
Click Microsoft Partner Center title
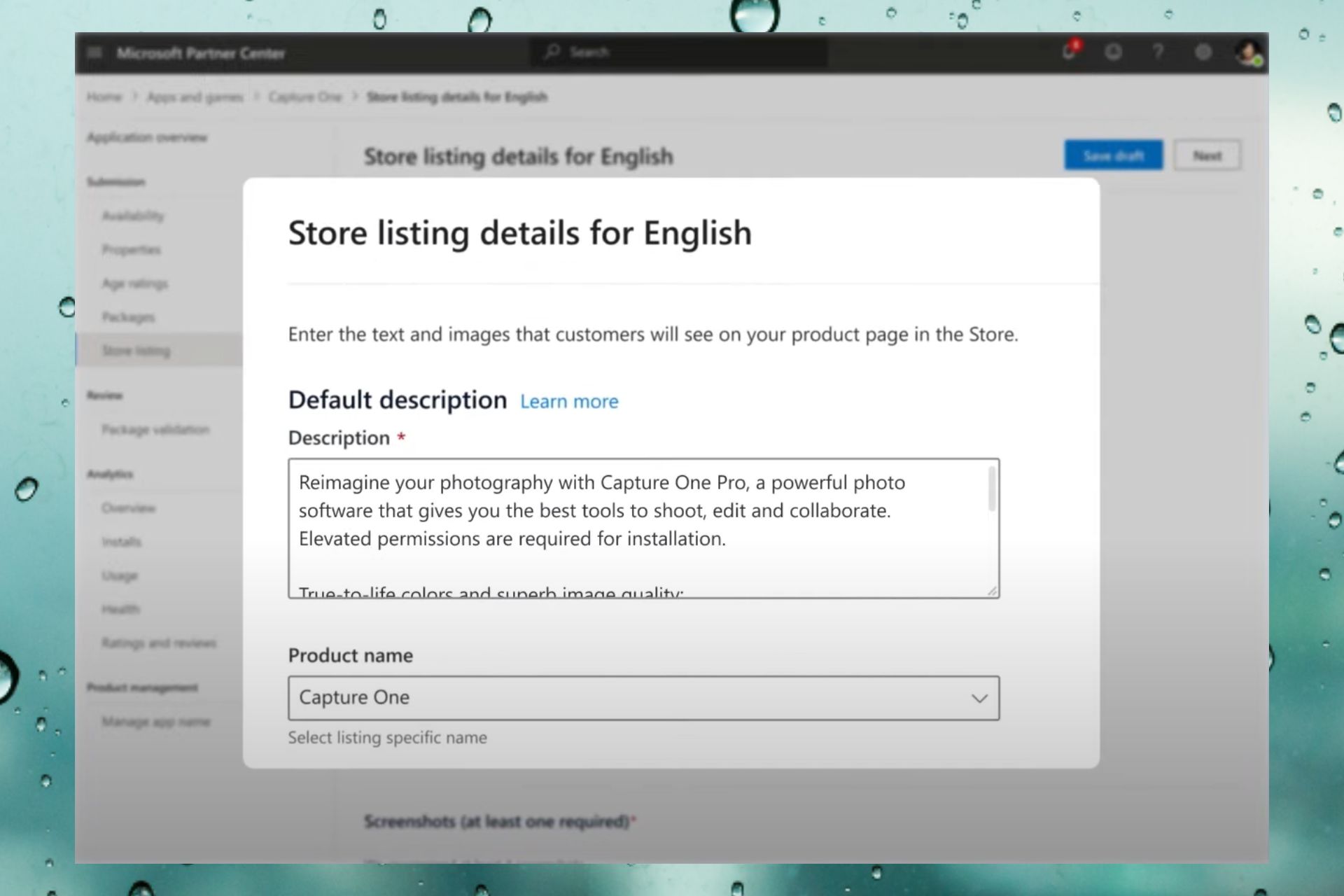201,53
